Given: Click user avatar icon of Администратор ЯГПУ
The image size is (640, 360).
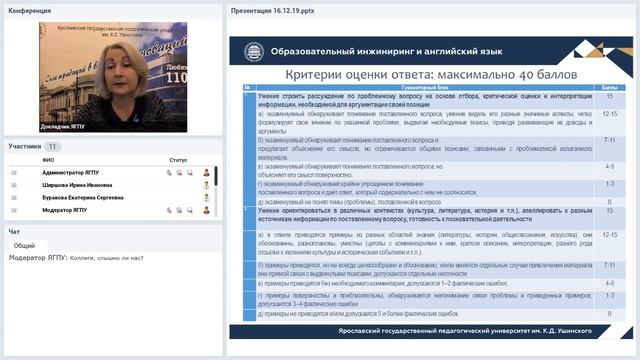Looking at the screenshot, I should (x=207, y=173).
